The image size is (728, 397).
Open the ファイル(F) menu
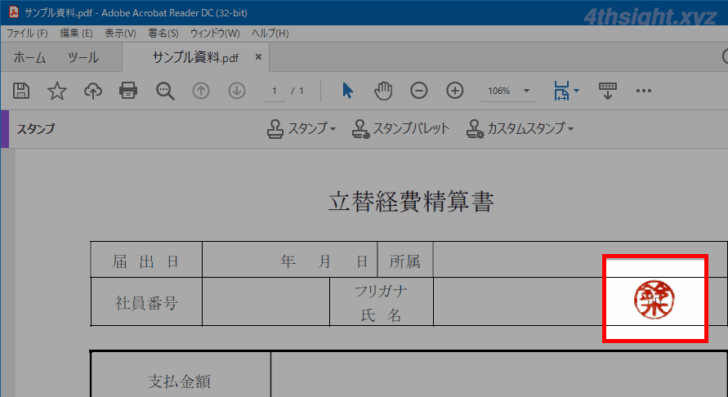click(x=27, y=33)
